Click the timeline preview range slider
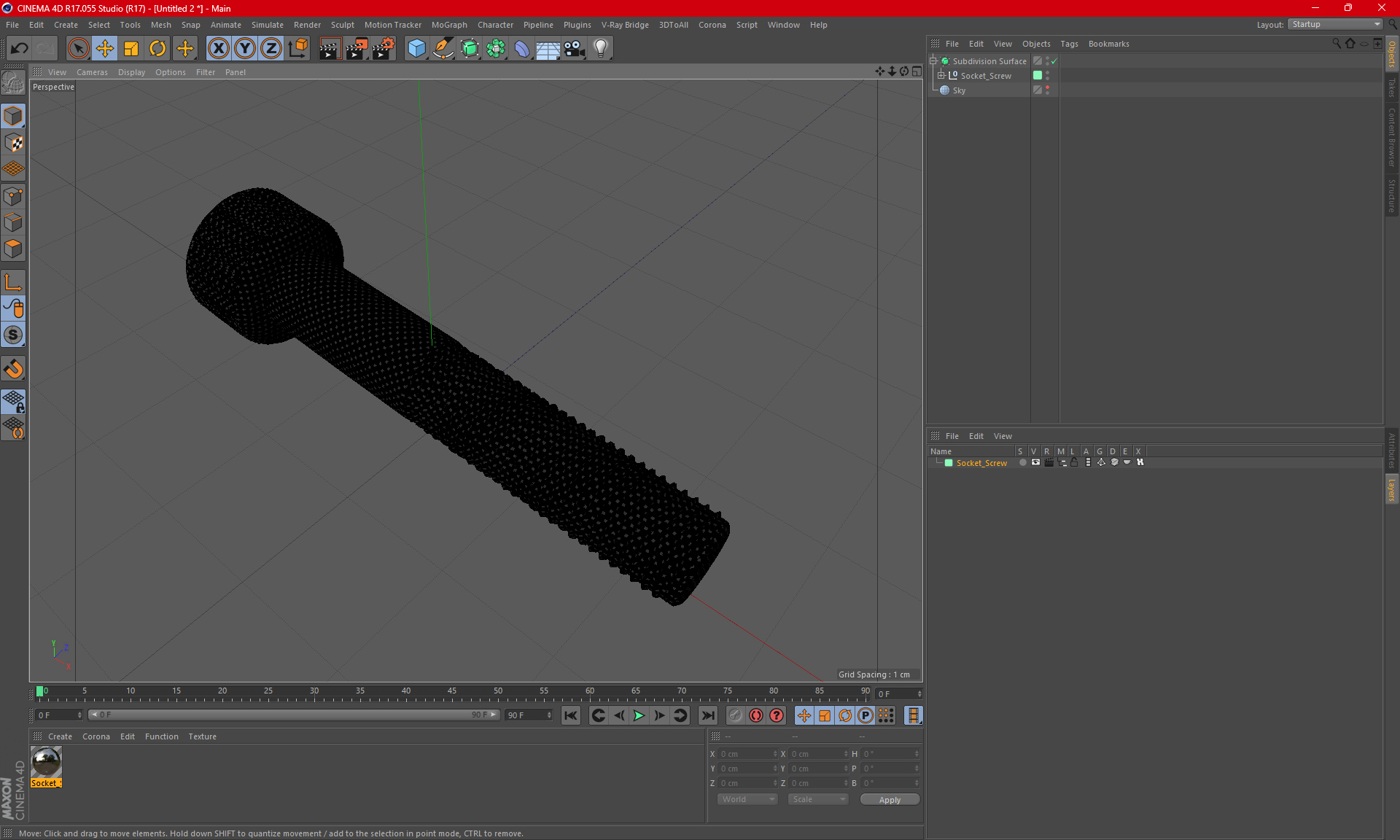 point(294,715)
